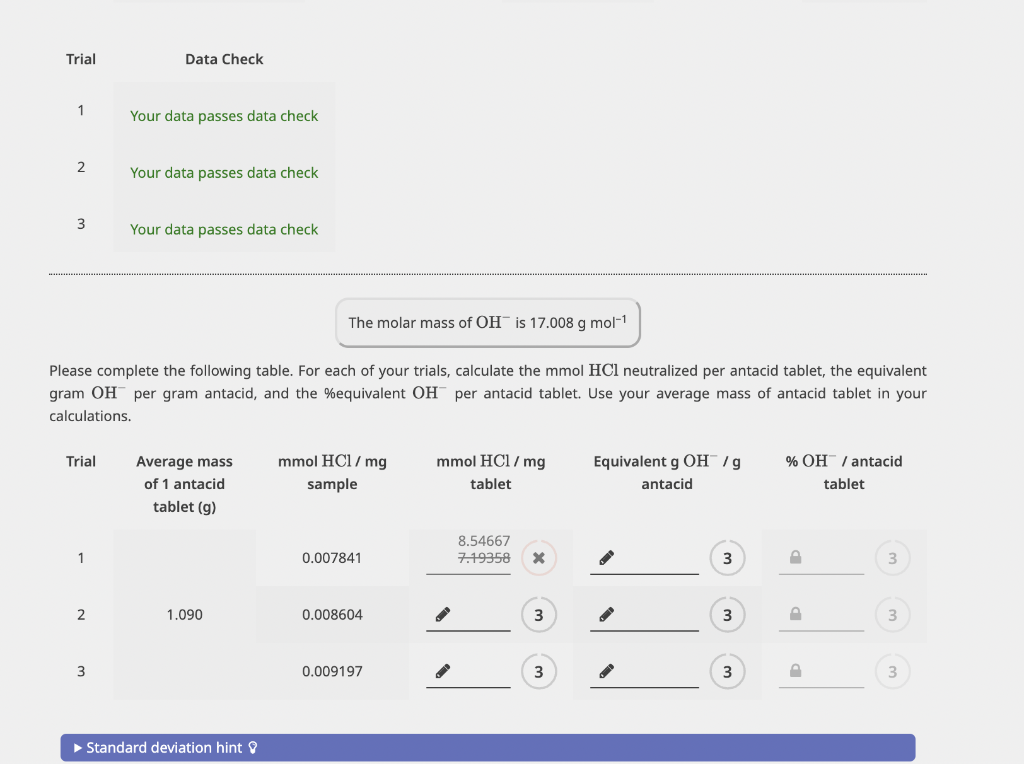Click the pencil icon for Trial 3 mmol HCl/mg tablet
The height and width of the screenshot is (764, 1024).
pos(440,671)
